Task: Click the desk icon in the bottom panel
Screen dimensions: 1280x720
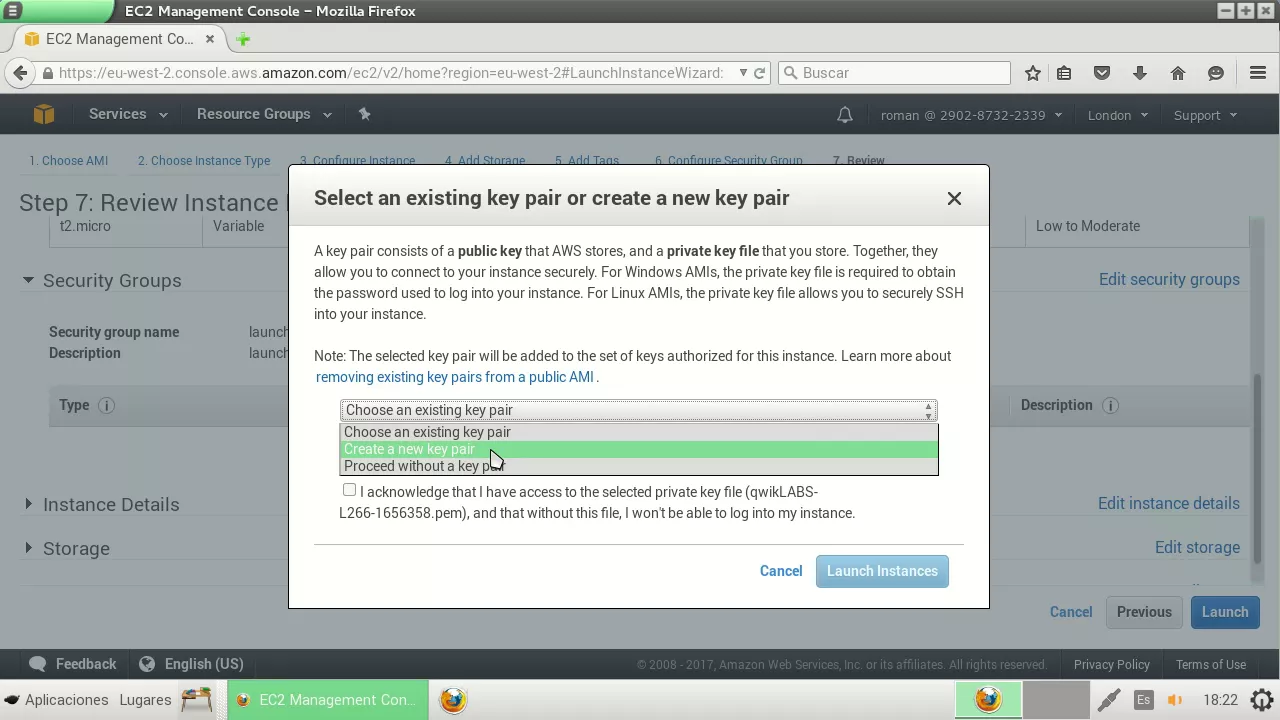Action: pyautogui.click(x=196, y=699)
